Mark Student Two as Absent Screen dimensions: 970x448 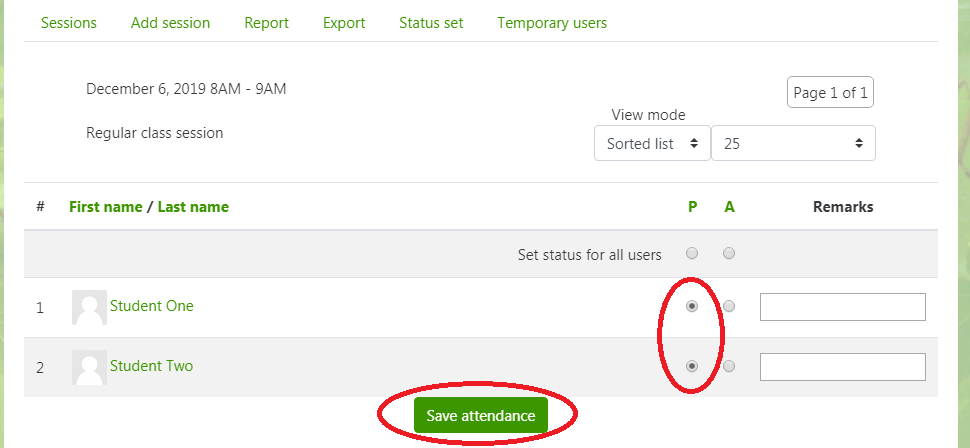pos(729,366)
